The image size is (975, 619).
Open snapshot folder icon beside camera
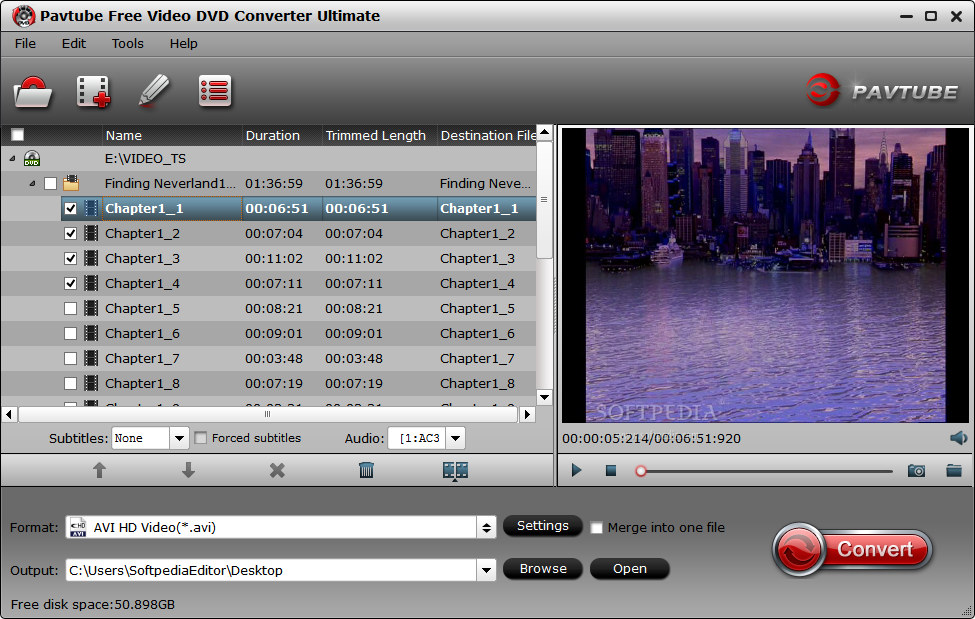pos(954,470)
